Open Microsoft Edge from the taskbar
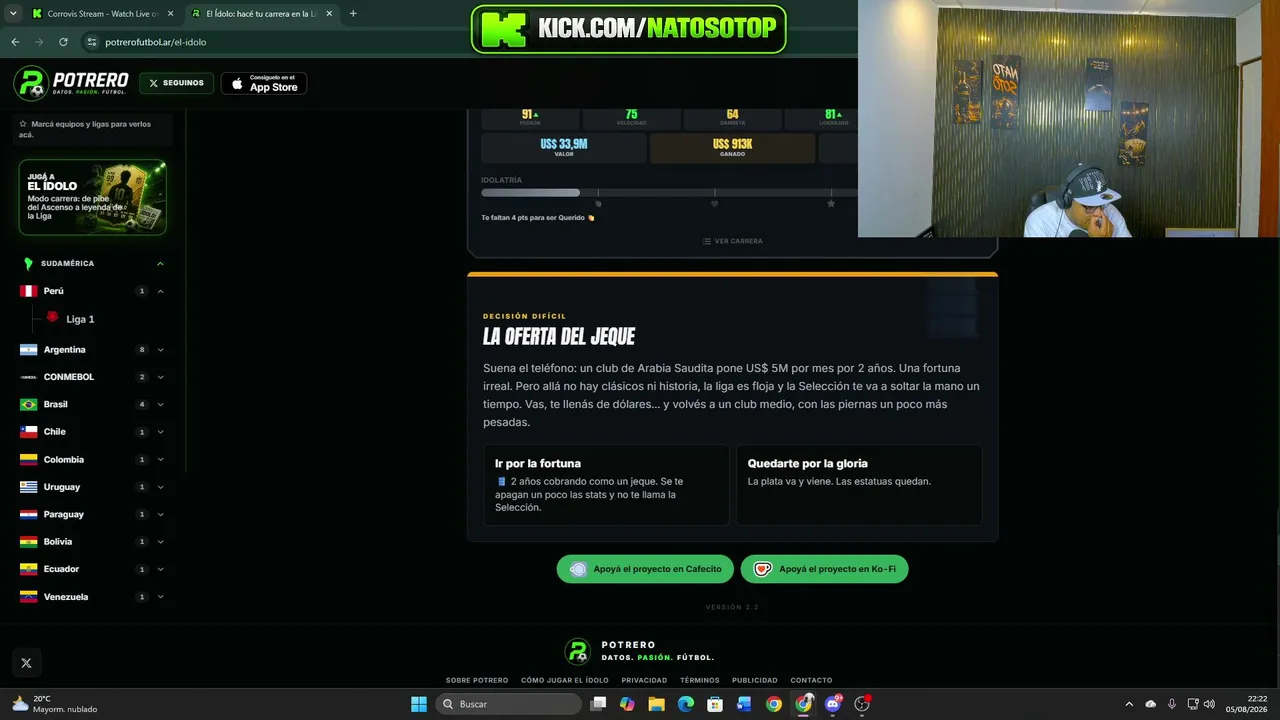 (x=686, y=704)
